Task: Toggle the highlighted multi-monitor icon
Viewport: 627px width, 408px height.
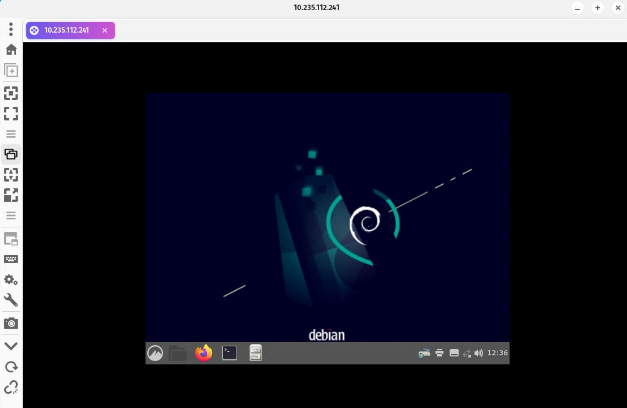Action: [x=11, y=154]
